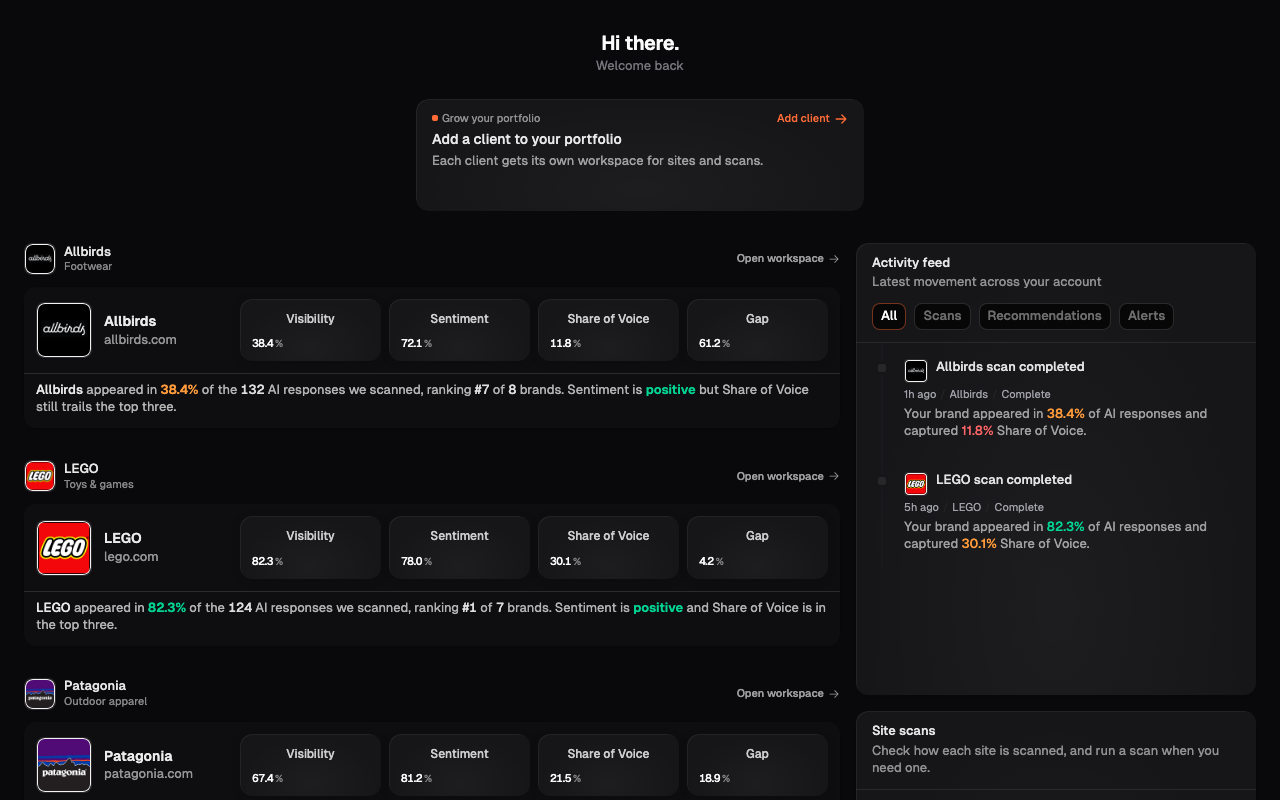This screenshot has height=800, width=1280.
Task: Click the '5h ago' timestamp in feed
Action: pos(921,507)
